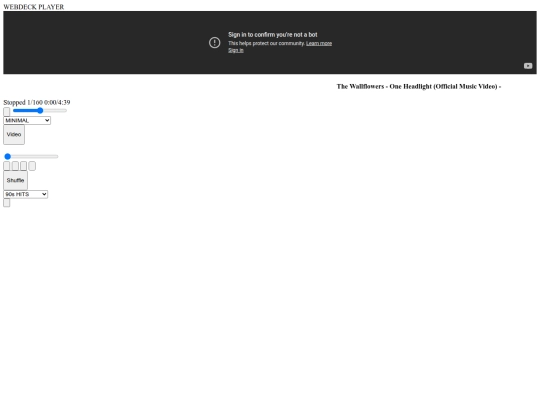Open the 90s HITS playlist dropdown
Viewport: 540px width, 405px height.
pos(25,194)
